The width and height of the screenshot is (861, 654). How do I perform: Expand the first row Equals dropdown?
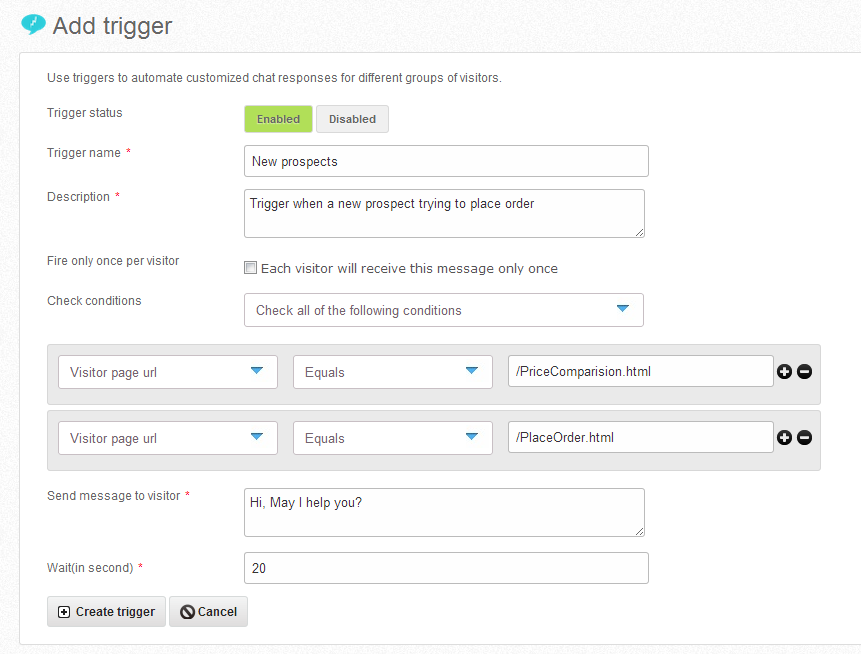pos(393,372)
